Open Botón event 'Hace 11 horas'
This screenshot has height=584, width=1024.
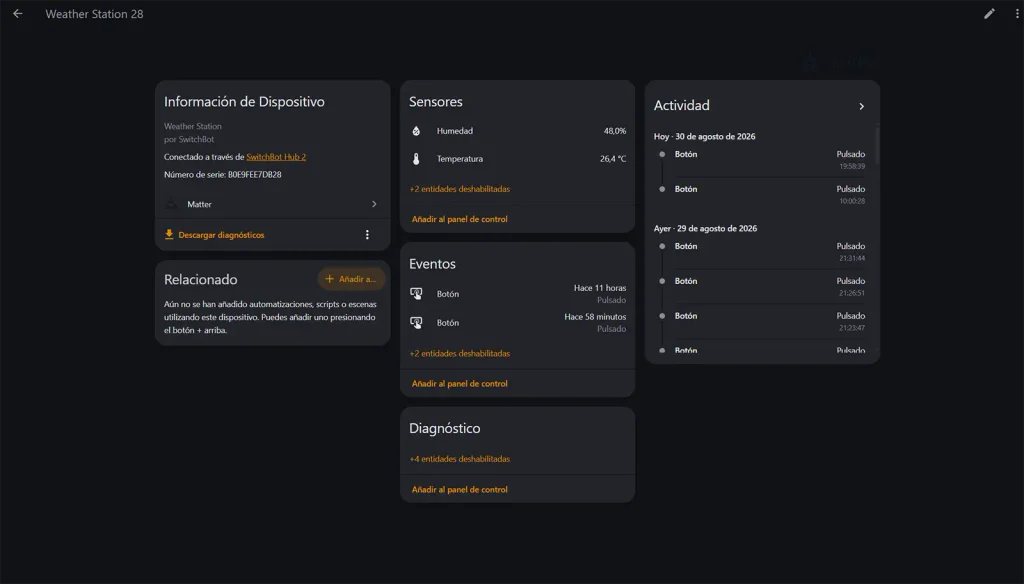tap(517, 294)
